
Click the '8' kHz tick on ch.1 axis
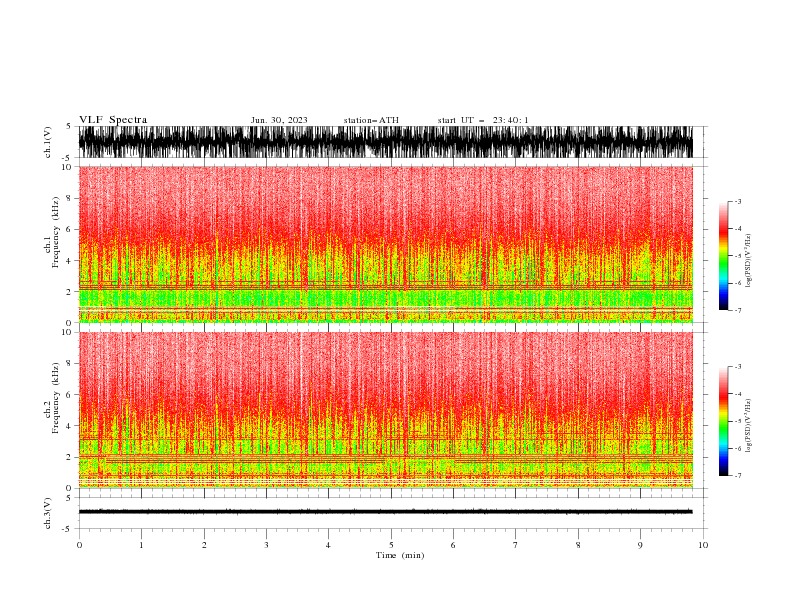69,198
